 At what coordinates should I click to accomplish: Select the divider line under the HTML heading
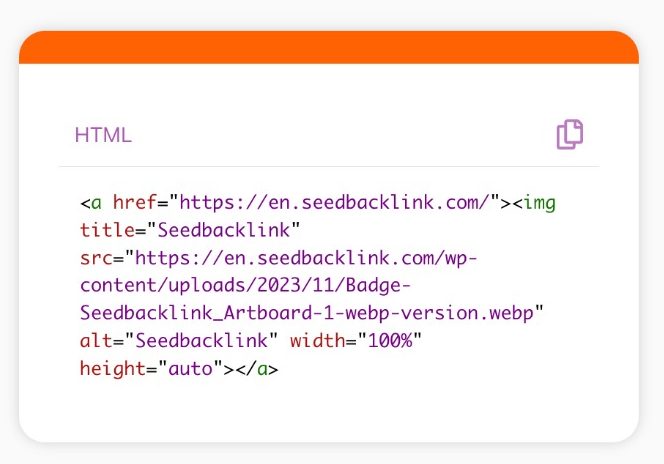pyautogui.click(x=329, y=166)
